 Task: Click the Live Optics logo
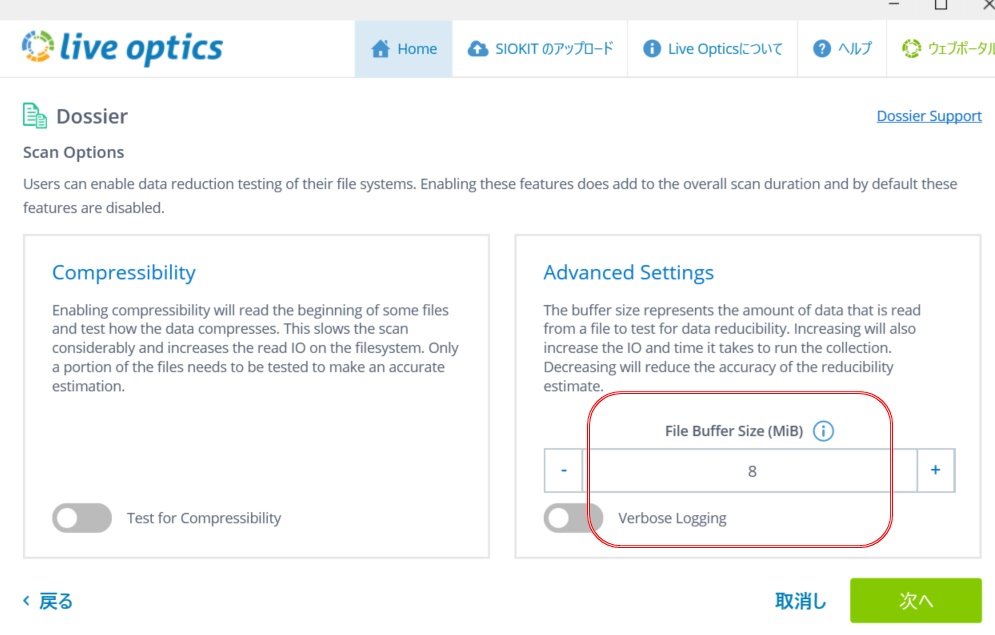[x=122, y=48]
